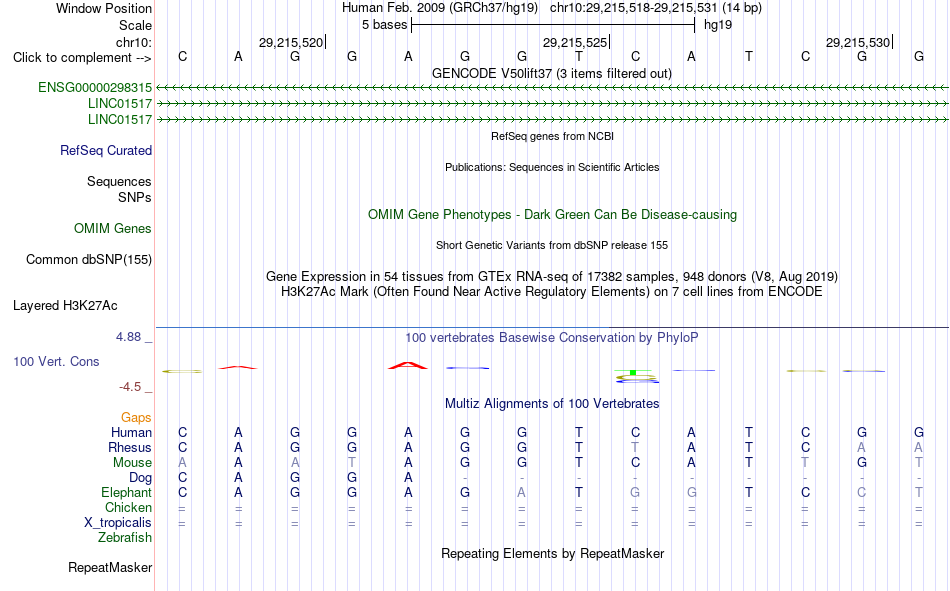Click the 4.88 upper conservation scale value
950x591 pixels.
coord(128,336)
